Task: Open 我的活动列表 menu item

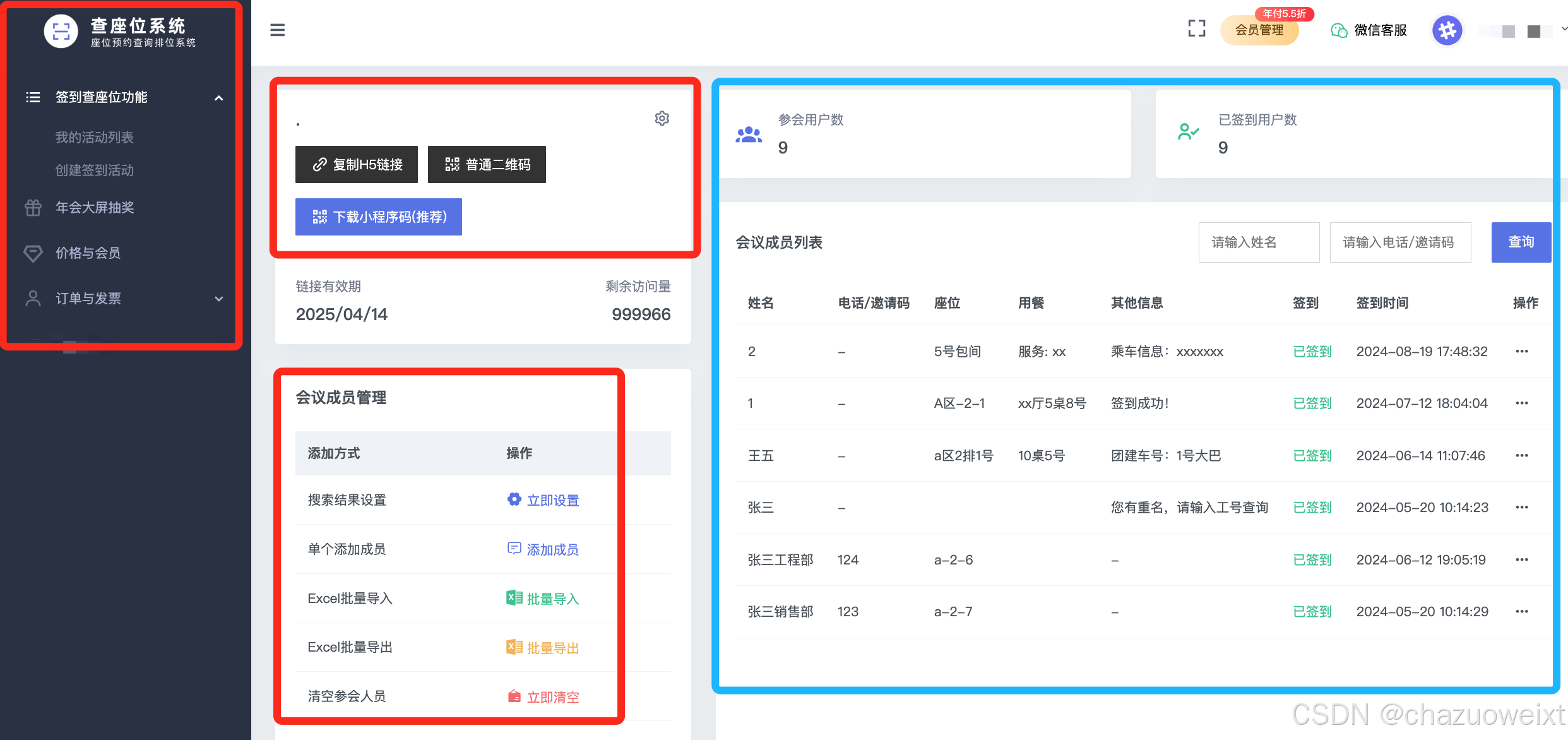Action: click(x=95, y=137)
